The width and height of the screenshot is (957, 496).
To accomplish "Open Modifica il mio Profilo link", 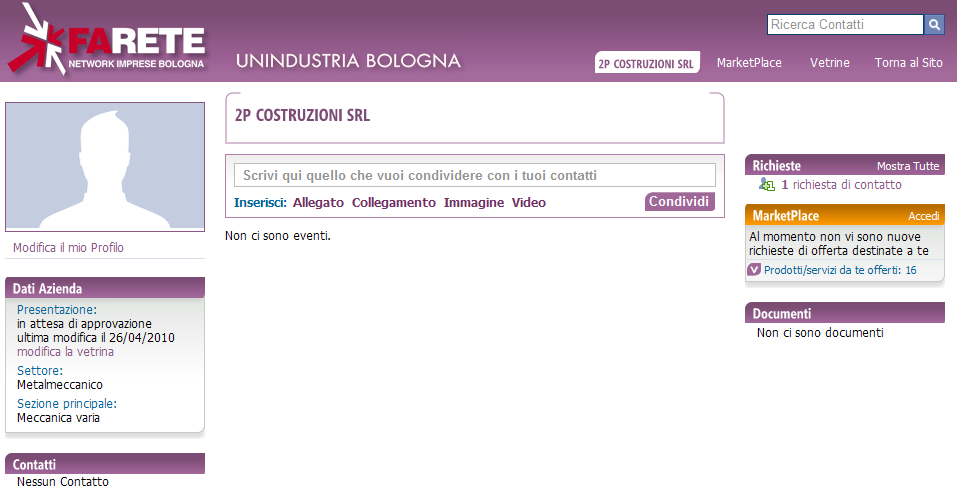I will click(68, 248).
